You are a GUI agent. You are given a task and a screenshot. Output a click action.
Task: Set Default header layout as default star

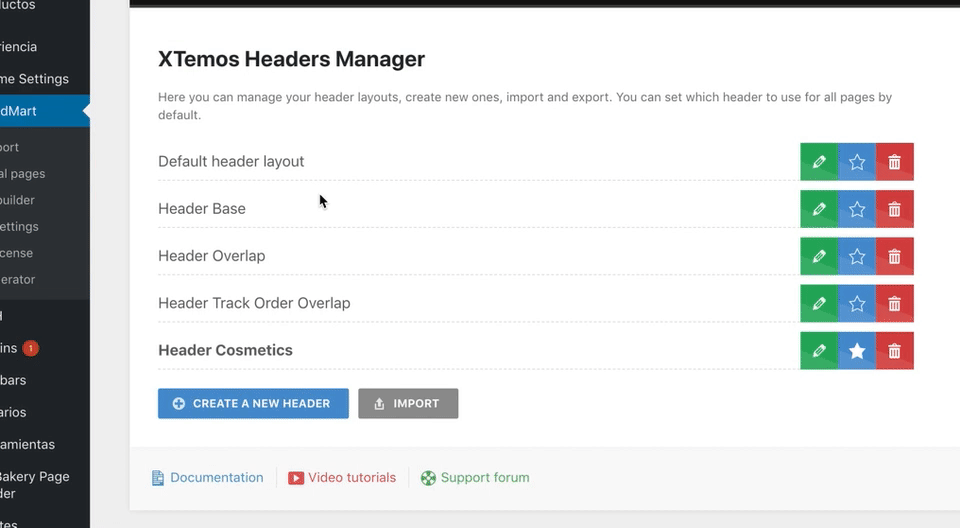pyautogui.click(x=857, y=162)
